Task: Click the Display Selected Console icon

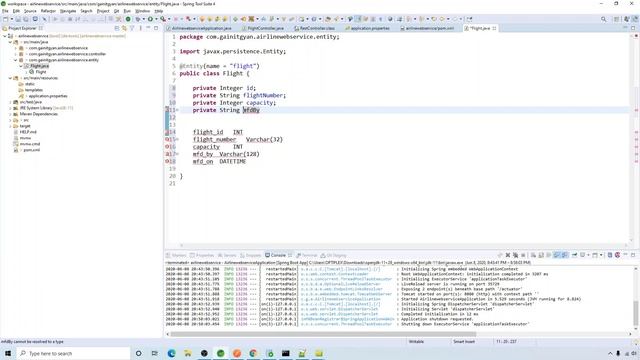Action: pos(583,255)
